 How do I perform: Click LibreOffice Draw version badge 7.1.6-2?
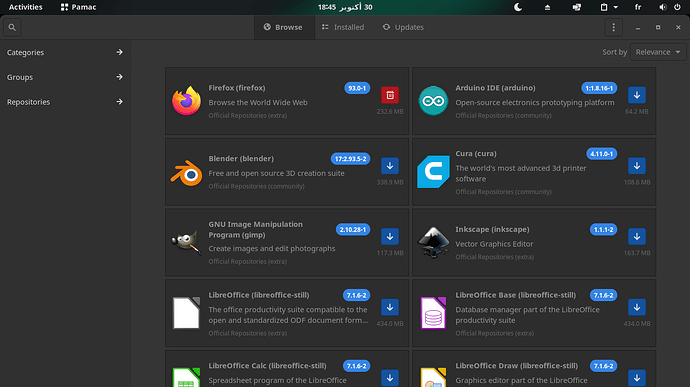[603, 366]
